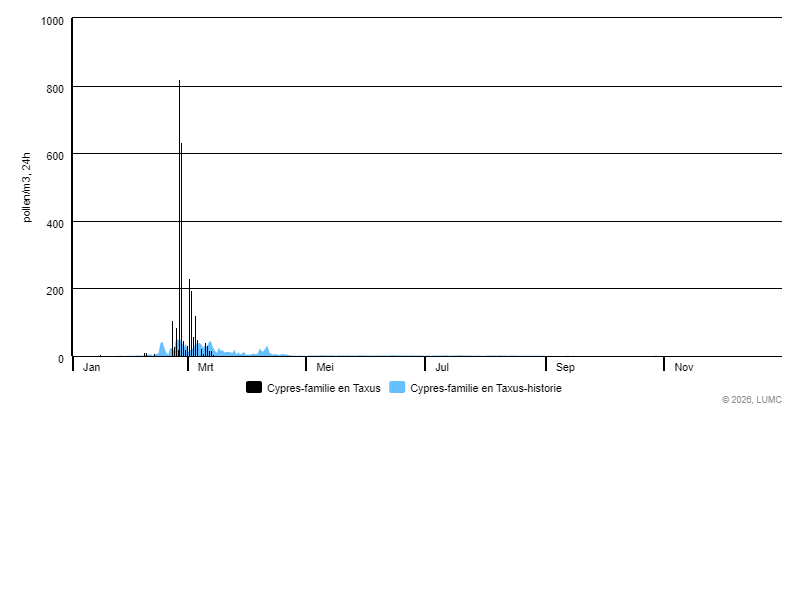Screen dimensions: 800x600
Task: Click the blue history bump in mid-February
Action: pyautogui.click(x=161, y=349)
